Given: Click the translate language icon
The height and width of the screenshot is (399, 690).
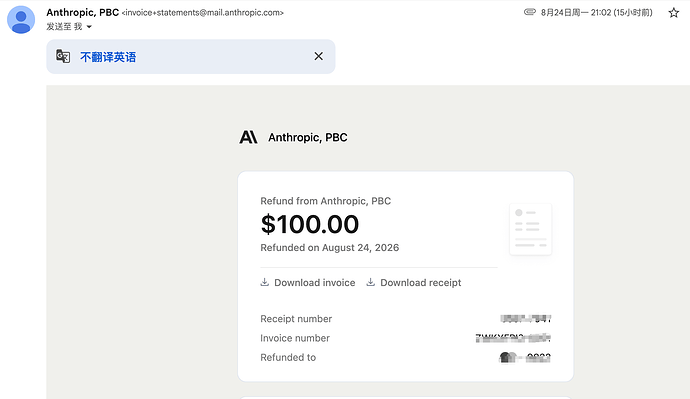Looking at the screenshot, I should point(63,56).
